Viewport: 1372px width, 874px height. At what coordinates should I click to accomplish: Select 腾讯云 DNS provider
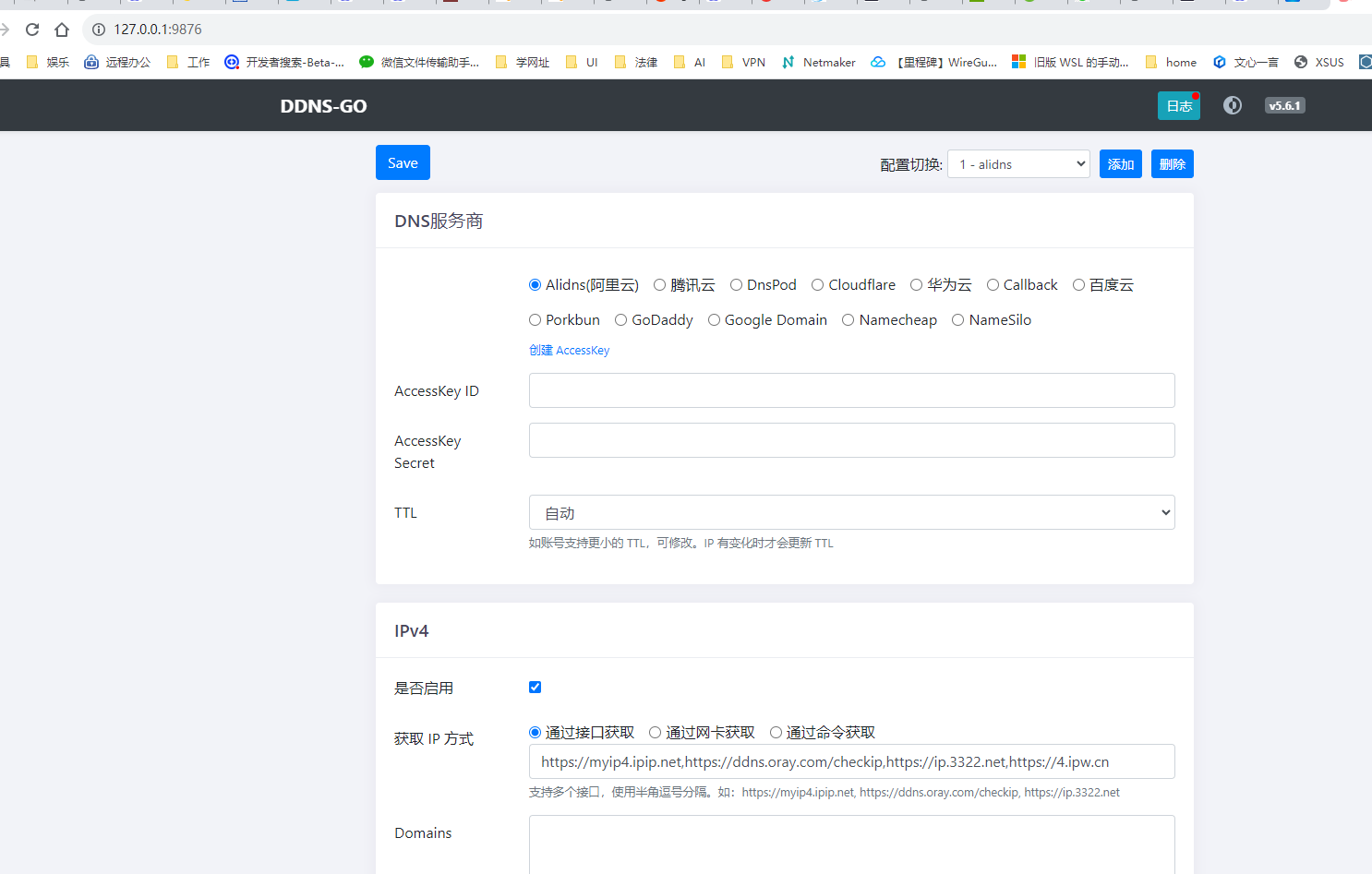pyautogui.click(x=659, y=285)
